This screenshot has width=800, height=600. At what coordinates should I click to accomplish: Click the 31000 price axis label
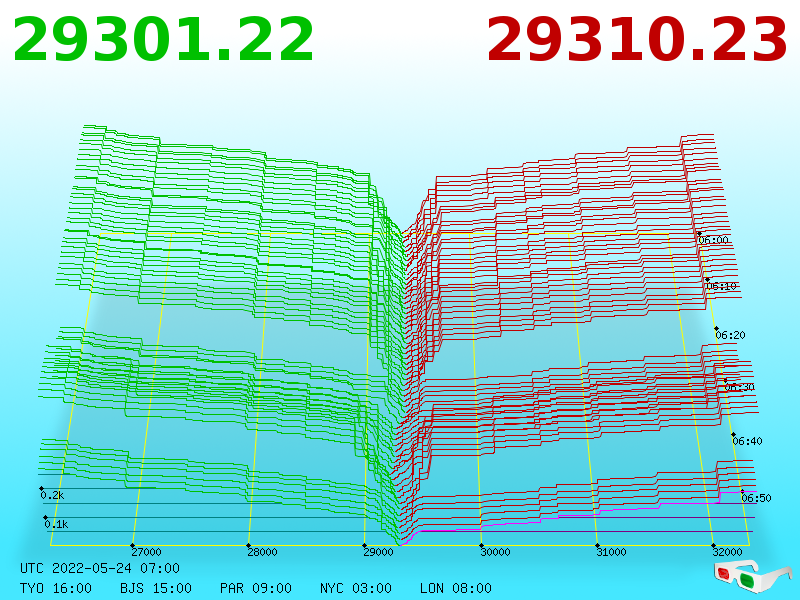pyautogui.click(x=611, y=552)
